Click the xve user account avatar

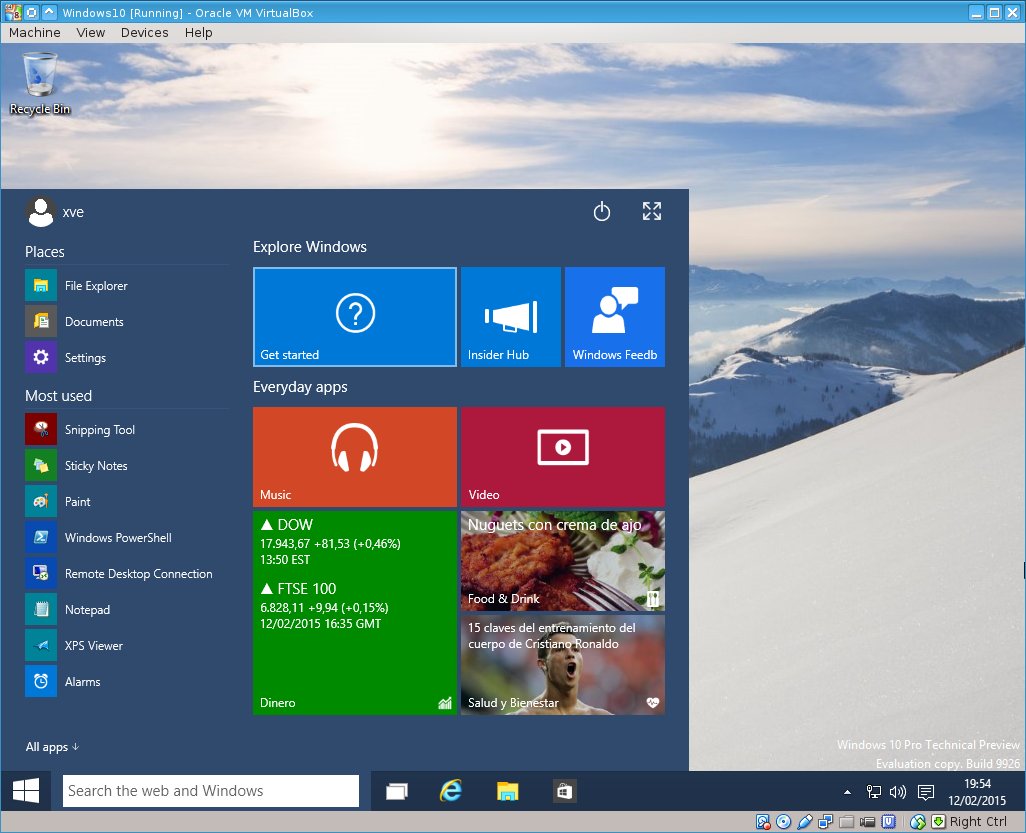point(41,212)
